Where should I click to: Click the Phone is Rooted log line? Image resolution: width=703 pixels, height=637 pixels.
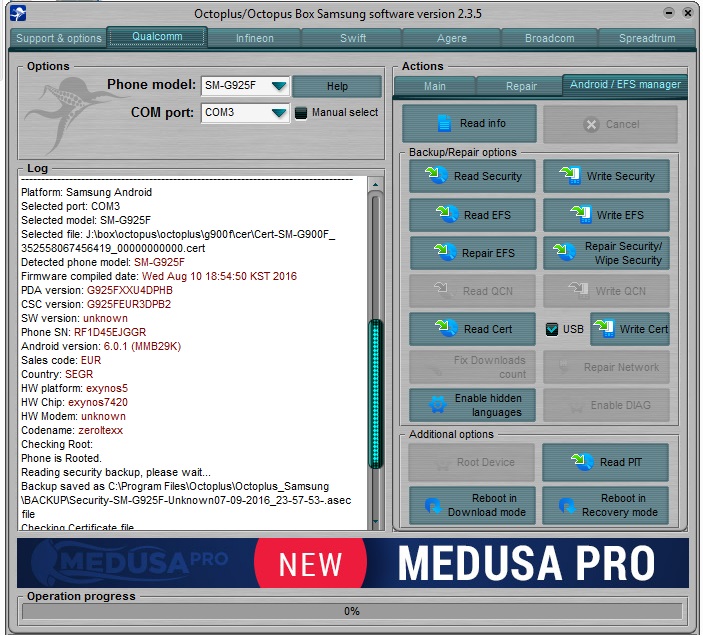pos(61,458)
